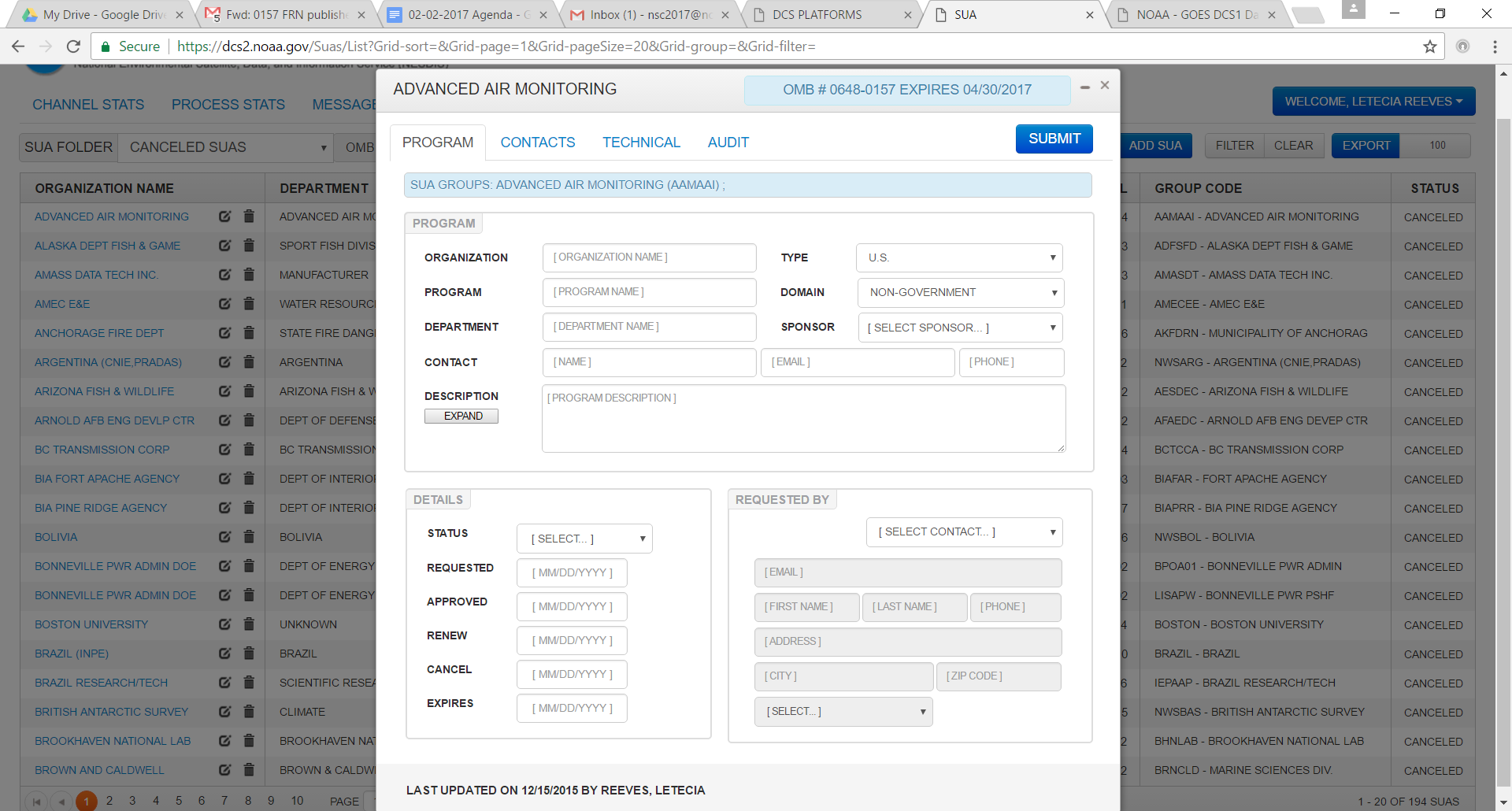Click the organization name input field
This screenshot has height=811, width=1512.
coord(650,257)
